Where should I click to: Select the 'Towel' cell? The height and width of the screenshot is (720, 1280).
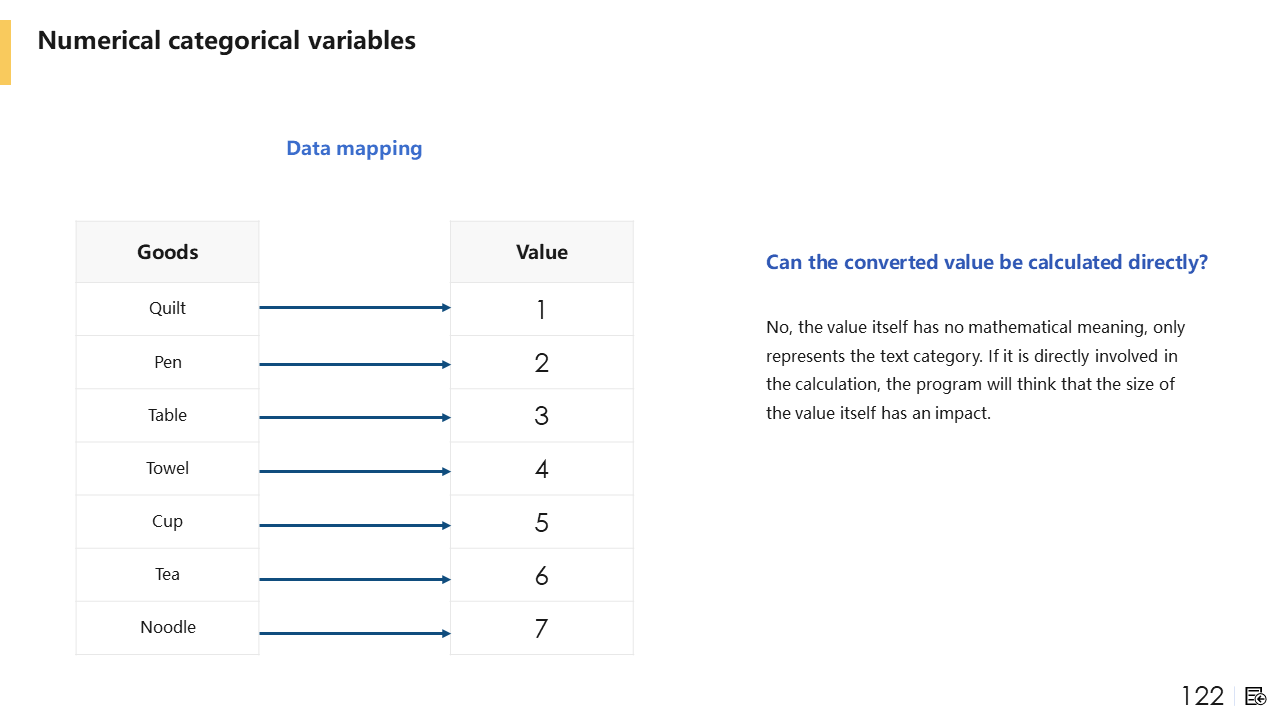[167, 468]
